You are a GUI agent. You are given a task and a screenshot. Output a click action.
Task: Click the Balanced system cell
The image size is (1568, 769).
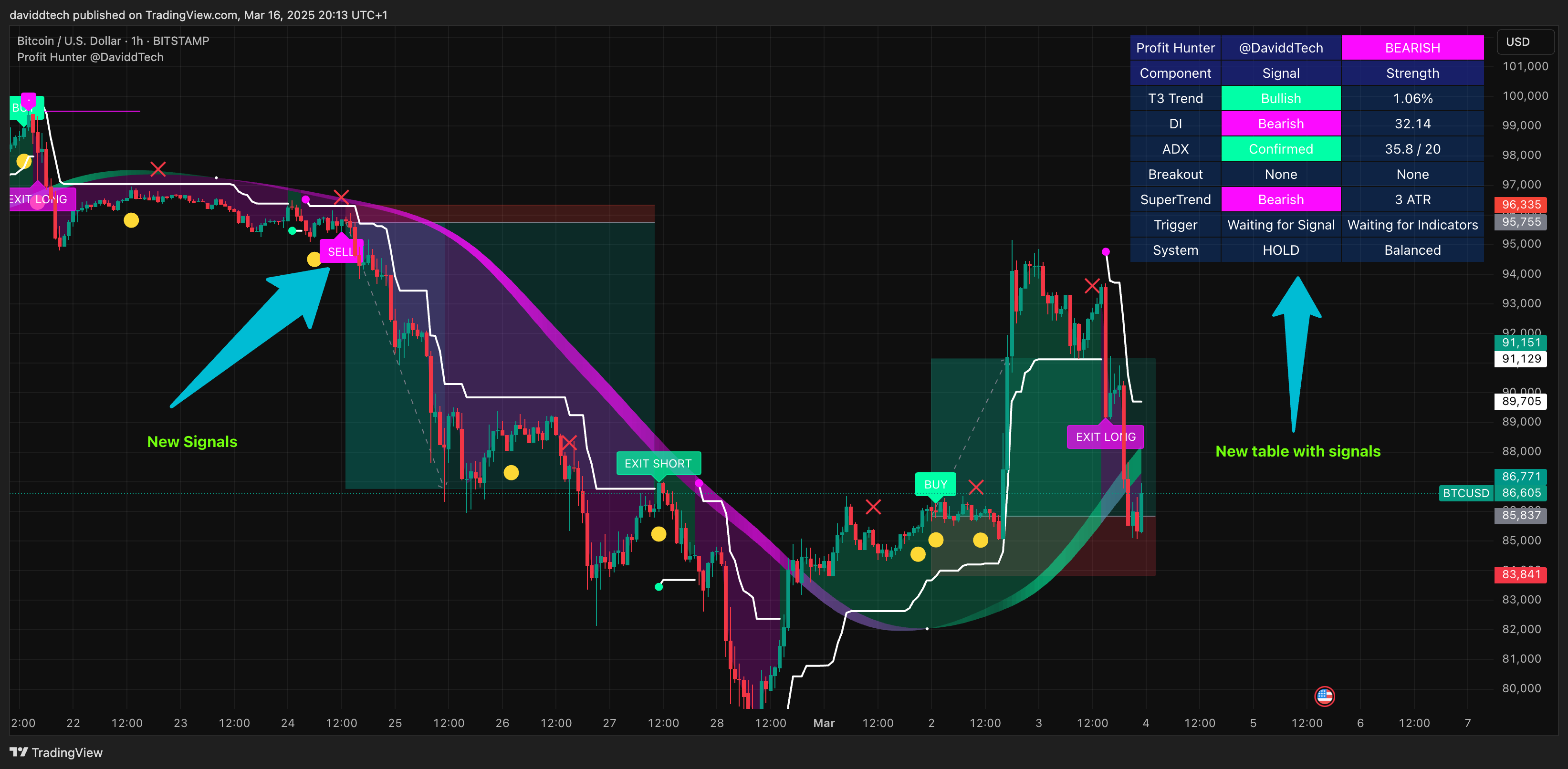(x=1412, y=250)
